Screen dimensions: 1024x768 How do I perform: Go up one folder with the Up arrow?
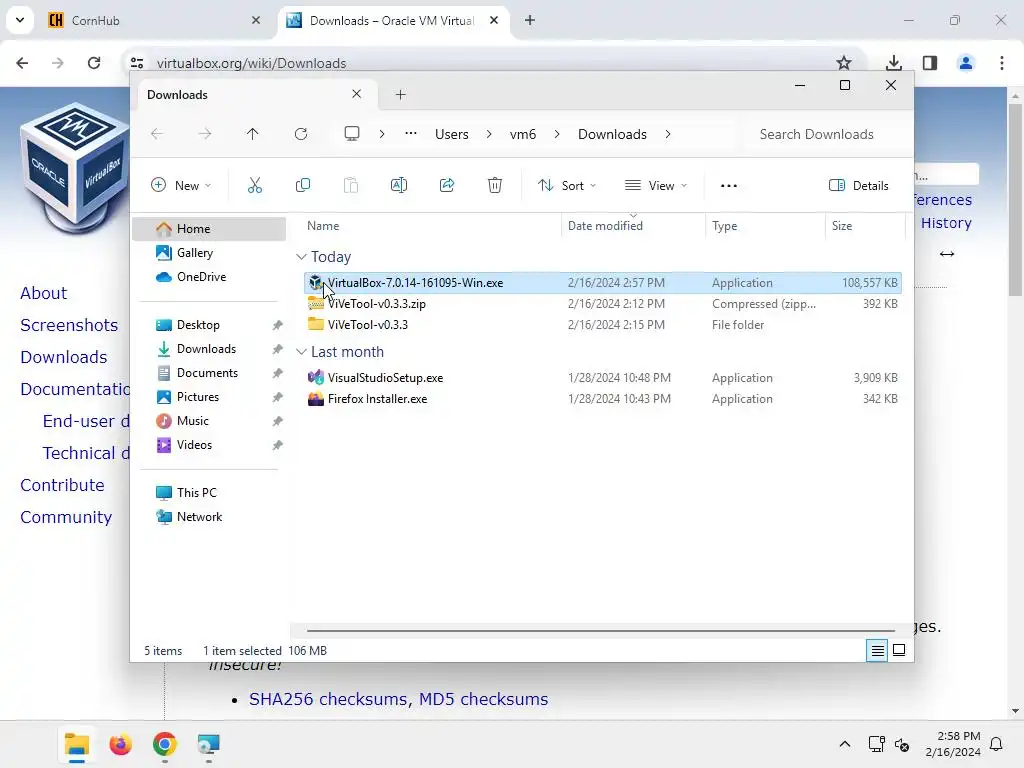pyautogui.click(x=253, y=134)
